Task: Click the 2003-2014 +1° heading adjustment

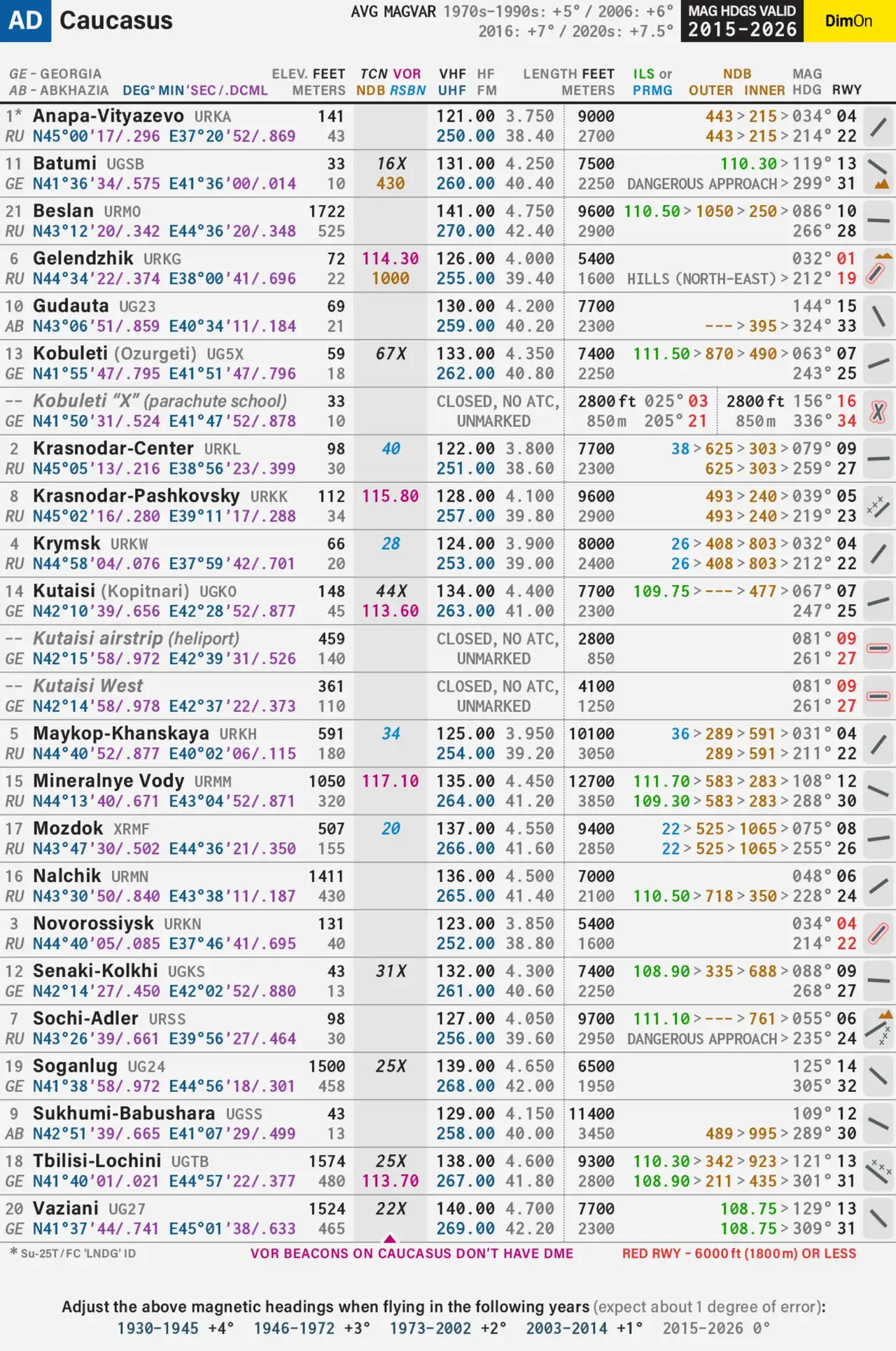Action: click(x=584, y=1328)
